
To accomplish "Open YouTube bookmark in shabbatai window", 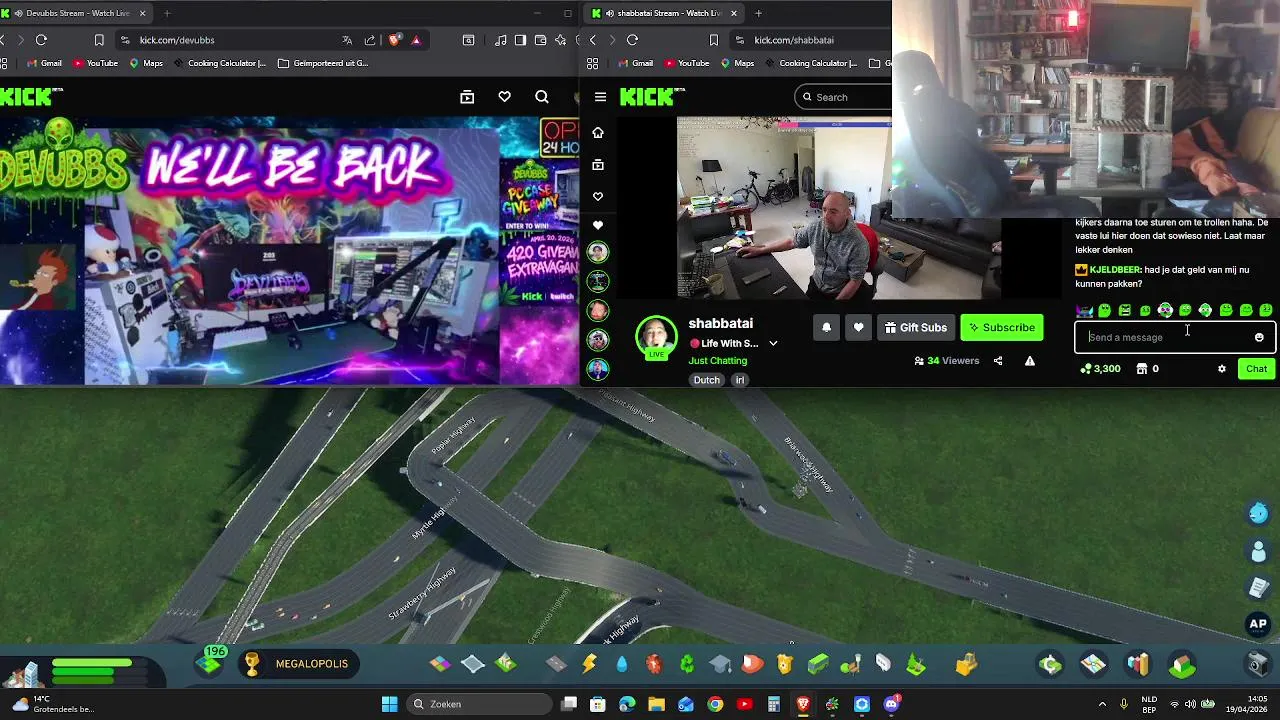I will pos(685,63).
